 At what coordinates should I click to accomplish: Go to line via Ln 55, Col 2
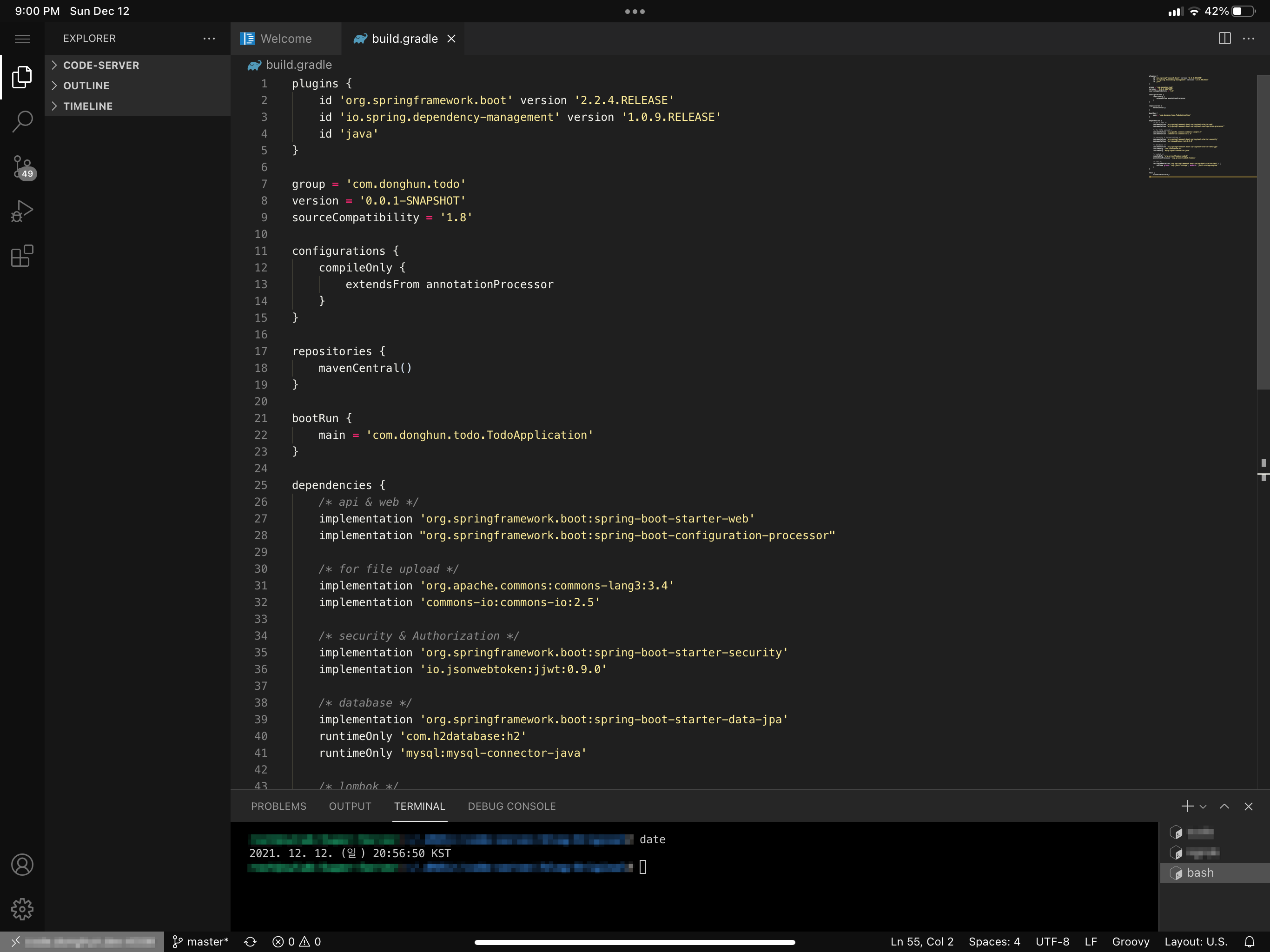(x=922, y=942)
